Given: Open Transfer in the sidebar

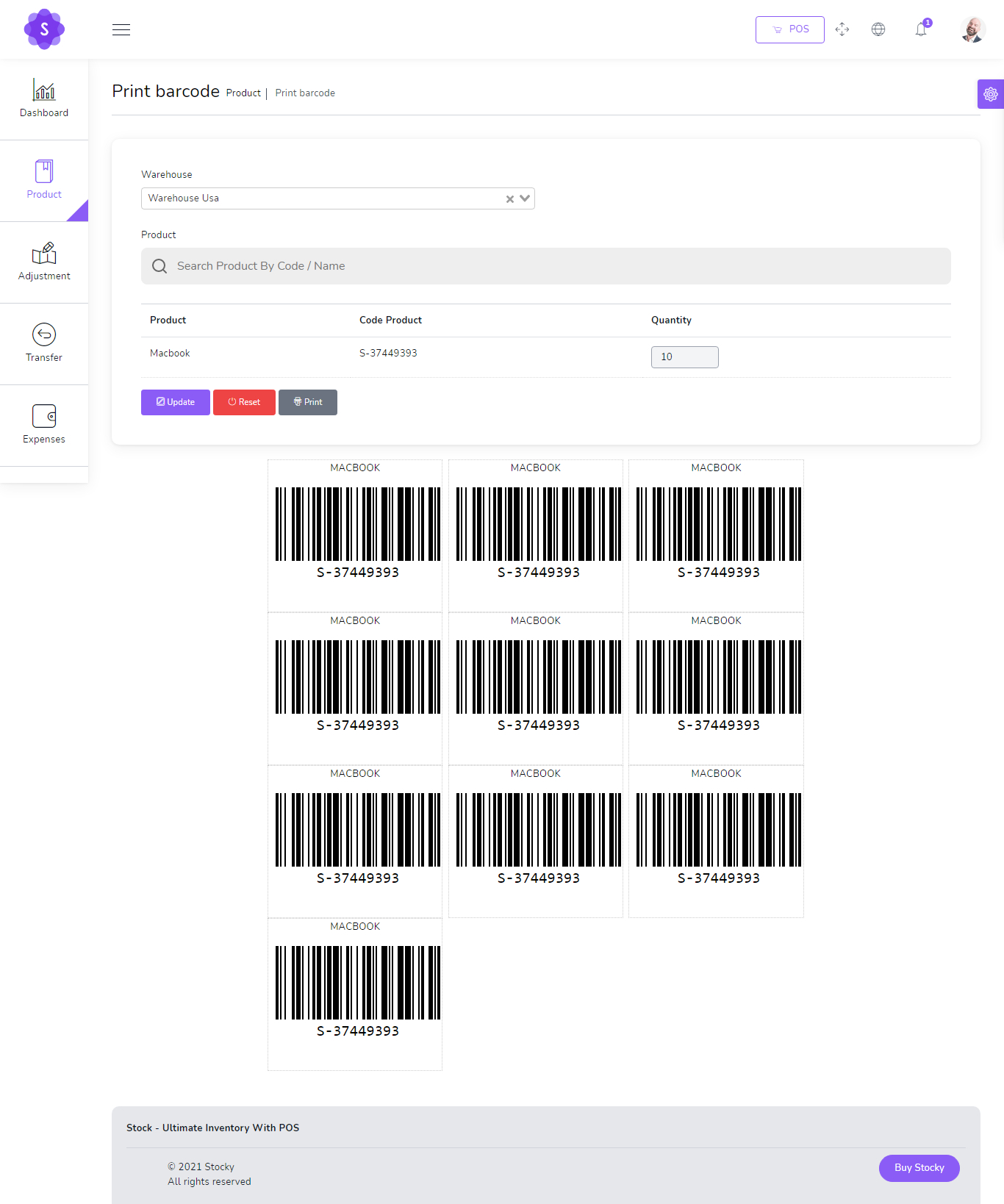Looking at the screenshot, I should tap(44, 343).
